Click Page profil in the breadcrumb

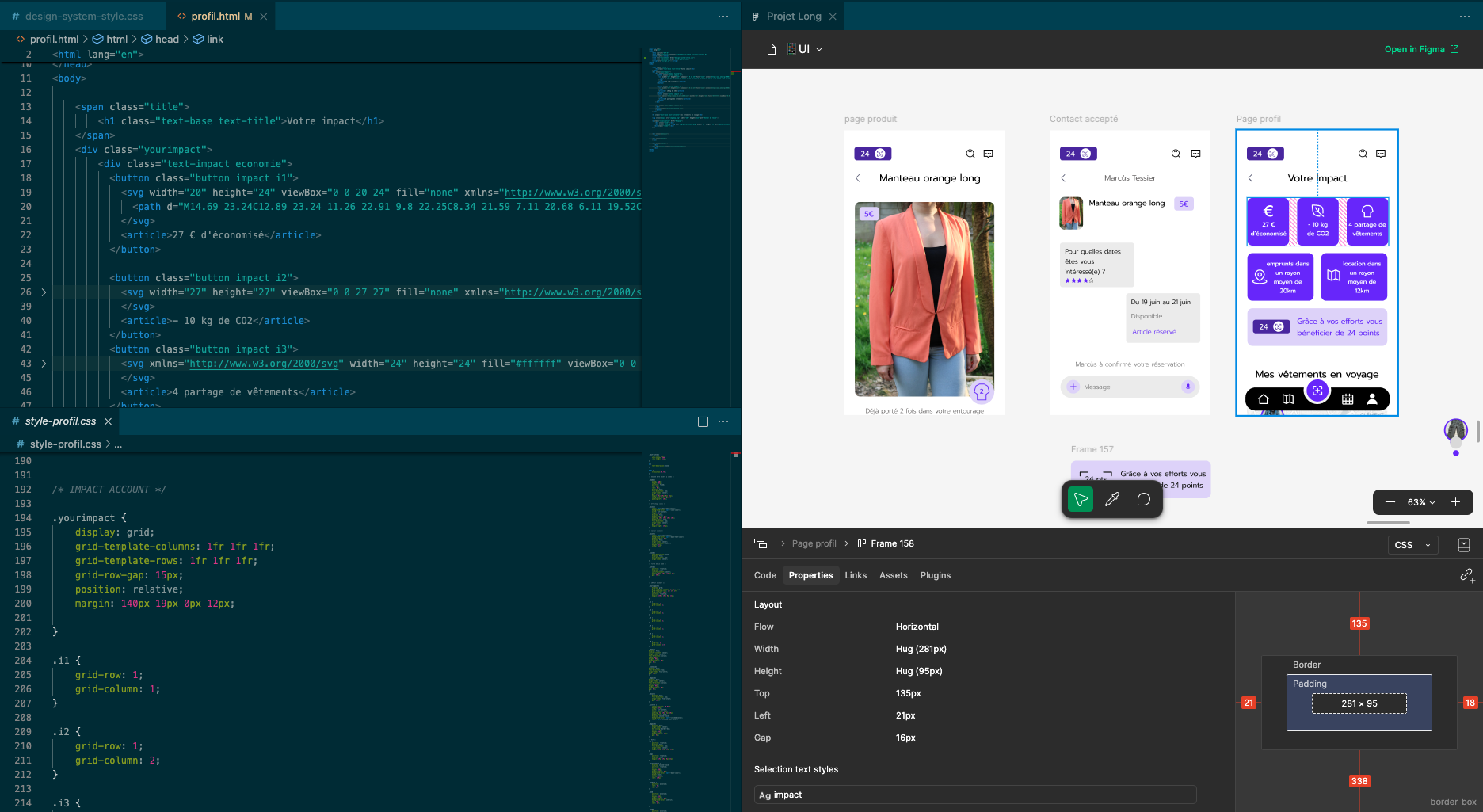[x=814, y=543]
